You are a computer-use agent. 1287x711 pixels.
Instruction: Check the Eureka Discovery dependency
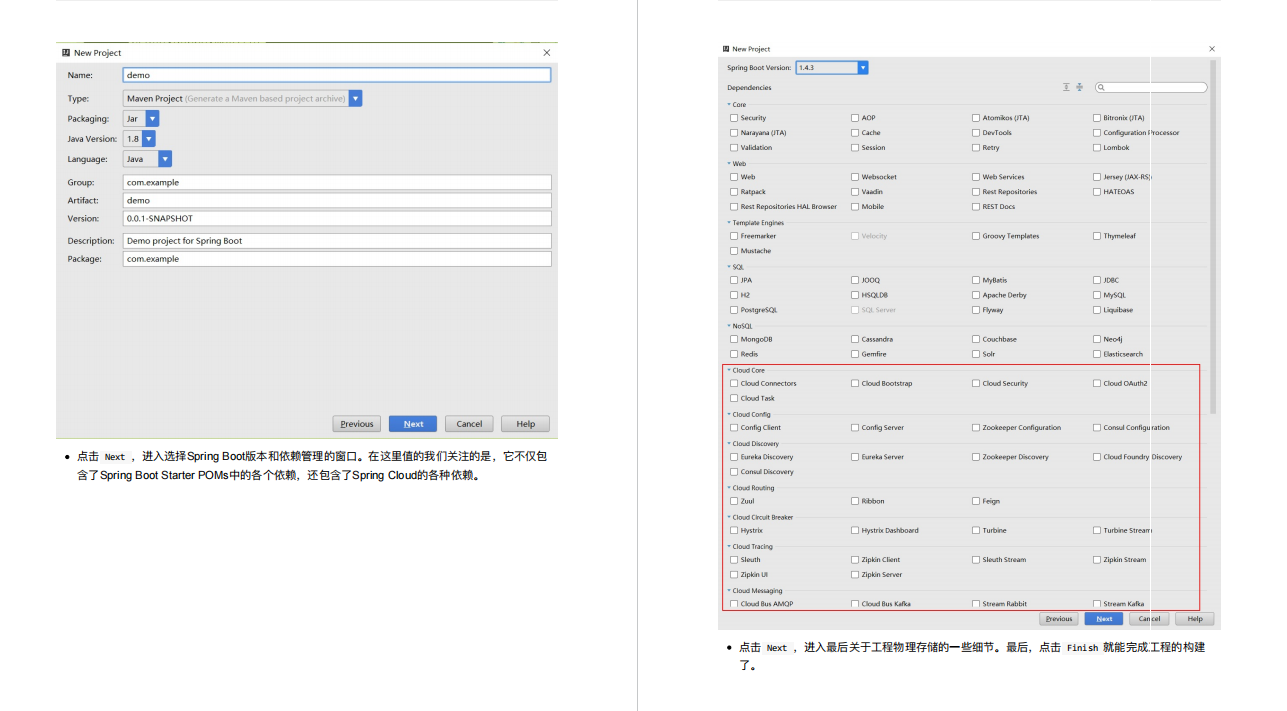(x=733, y=456)
